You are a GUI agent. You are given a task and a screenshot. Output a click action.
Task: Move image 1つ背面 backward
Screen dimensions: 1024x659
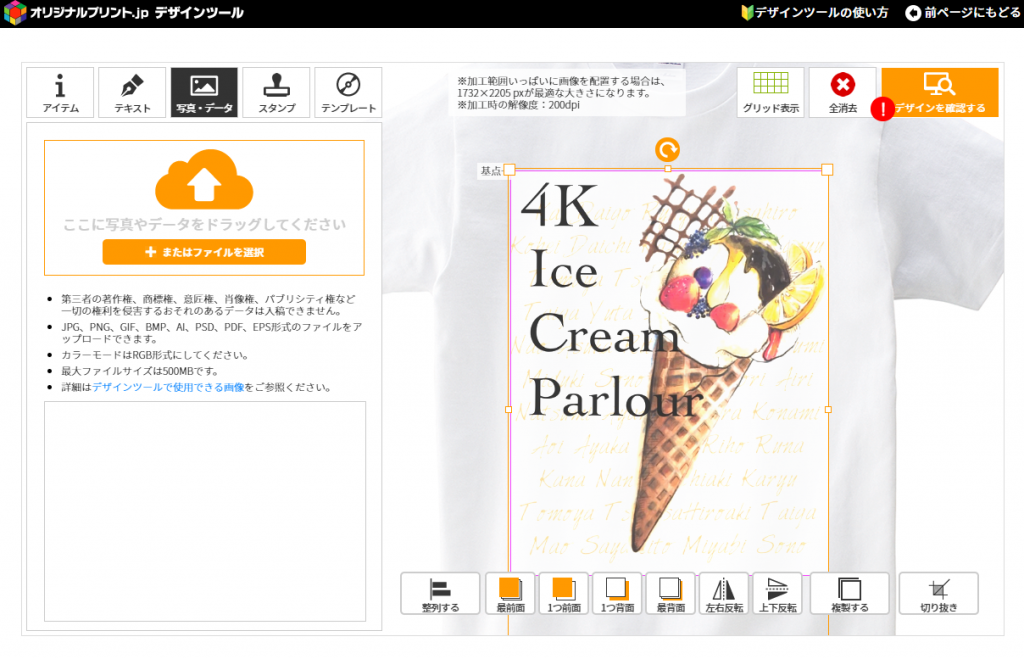point(617,594)
